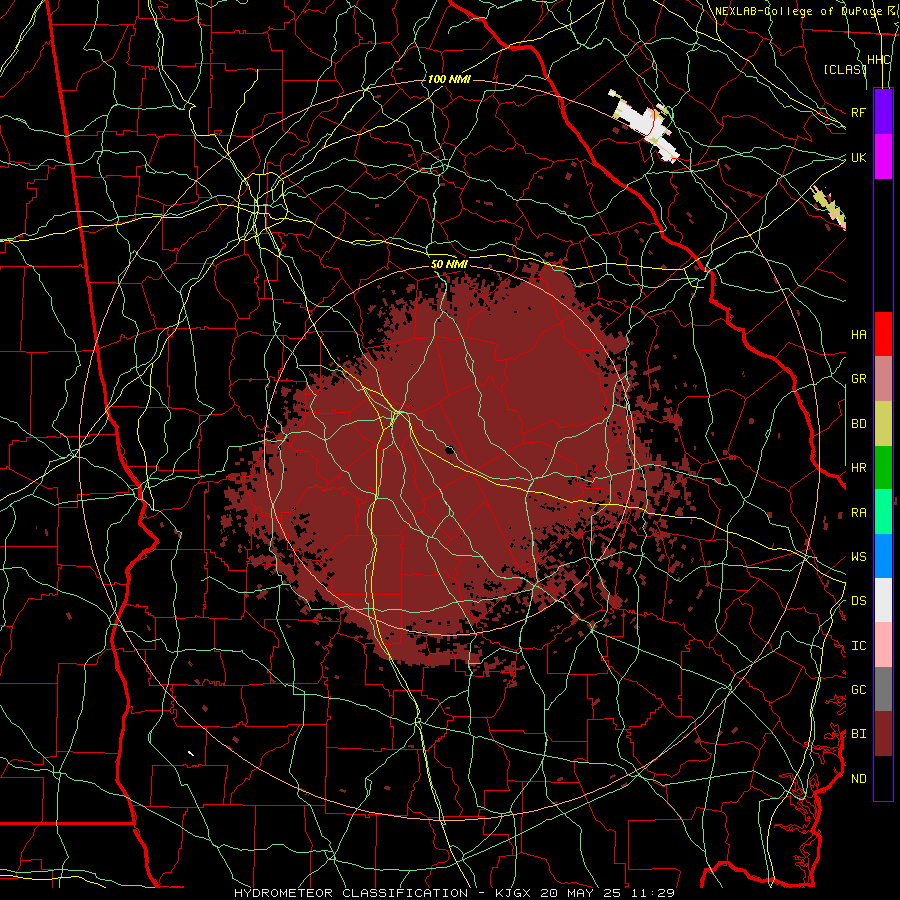900x900 pixels.
Task: Click the IC legend label
Action: tap(858, 646)
